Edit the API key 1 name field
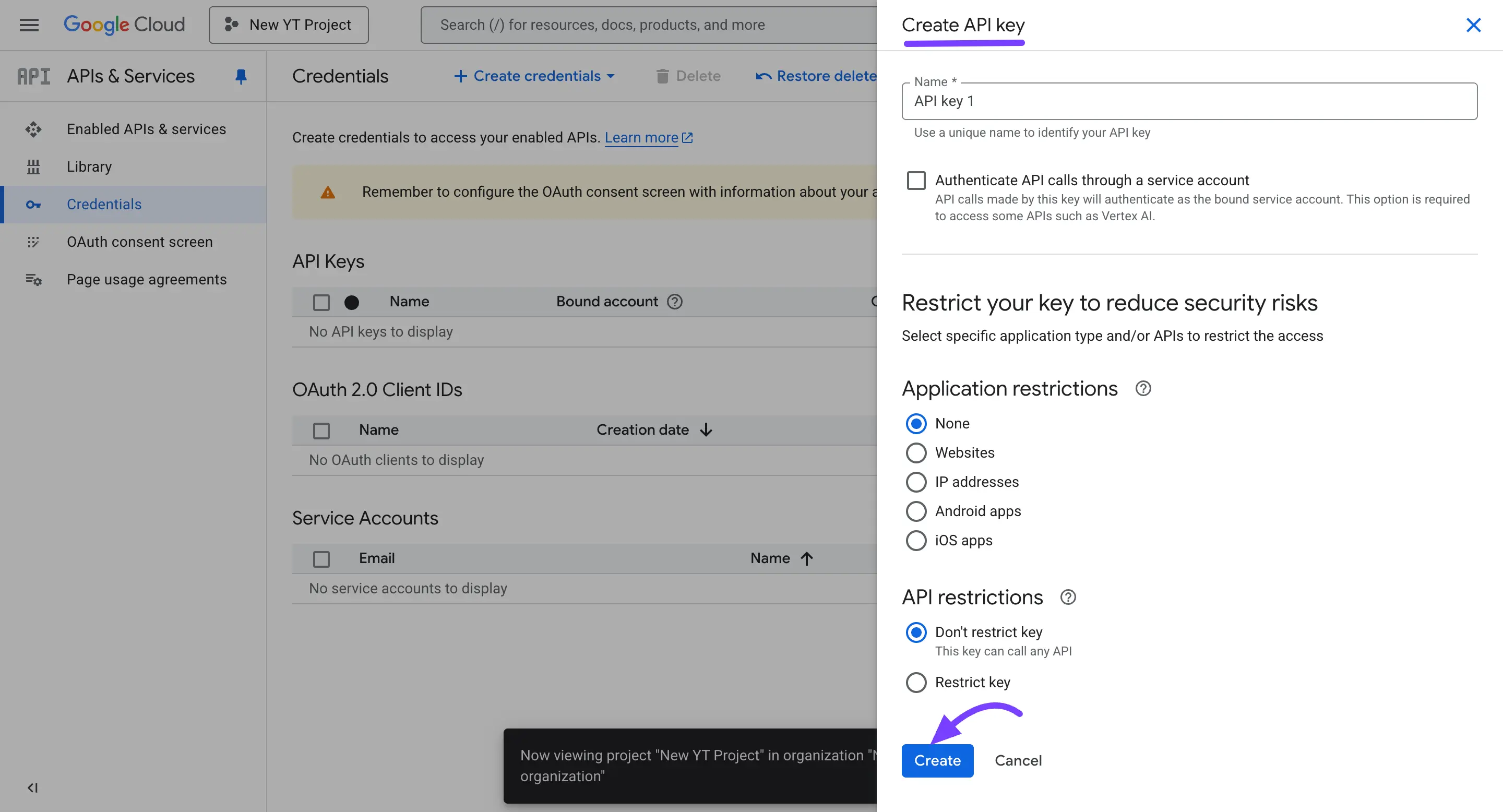 pyautogui.click(x=1187, y=101)
